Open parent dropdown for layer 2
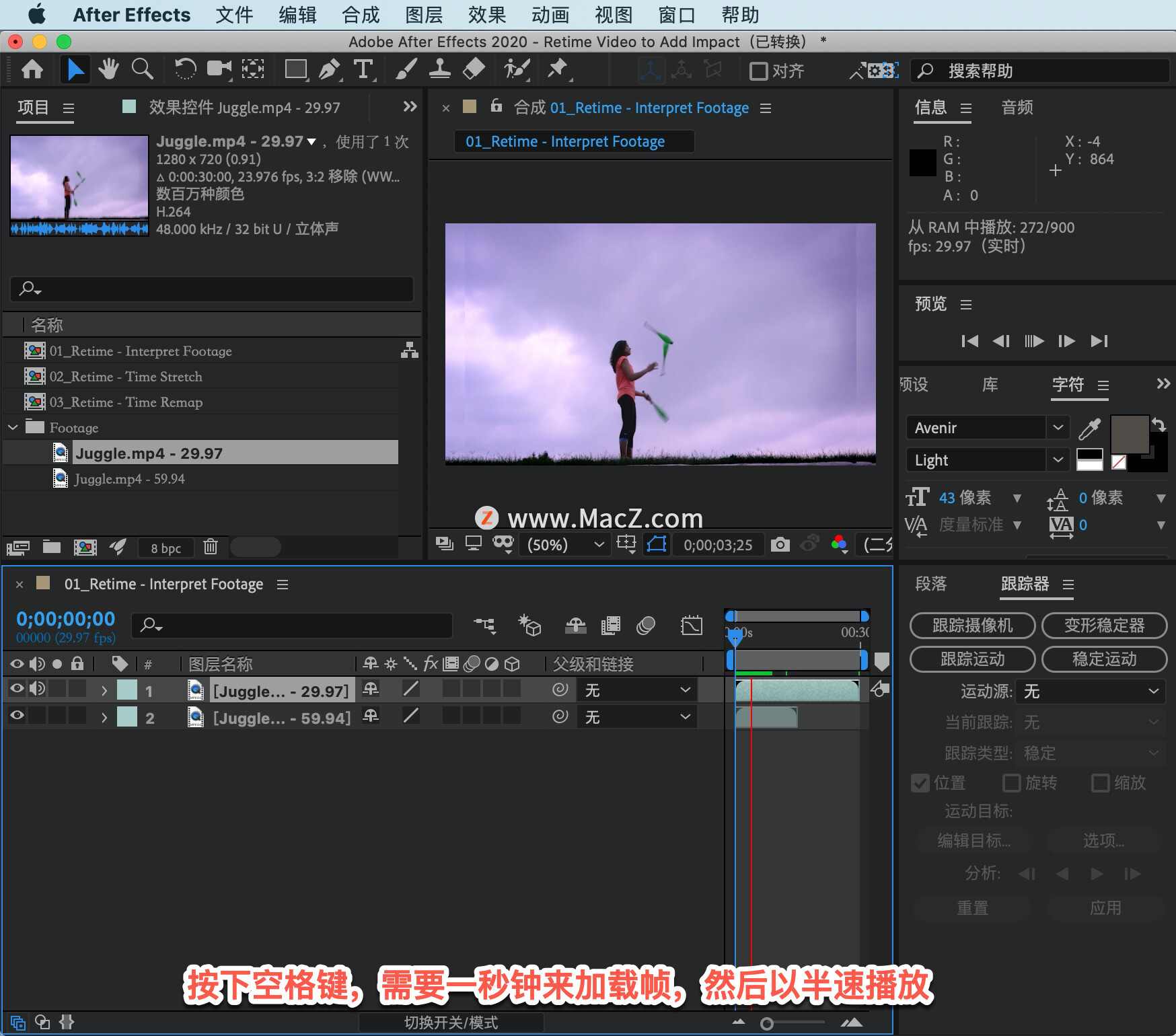Viewport: 1176px width, 1036px height. click(636, 717)
